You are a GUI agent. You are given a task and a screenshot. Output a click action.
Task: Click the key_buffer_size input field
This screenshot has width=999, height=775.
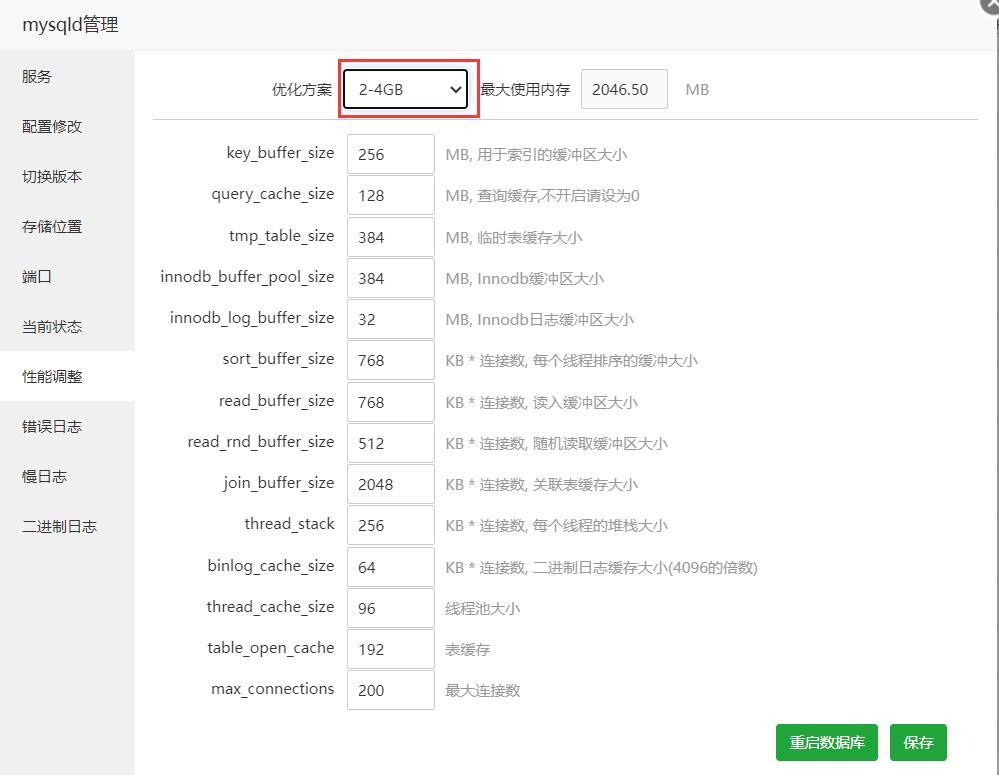pos(390,153)
